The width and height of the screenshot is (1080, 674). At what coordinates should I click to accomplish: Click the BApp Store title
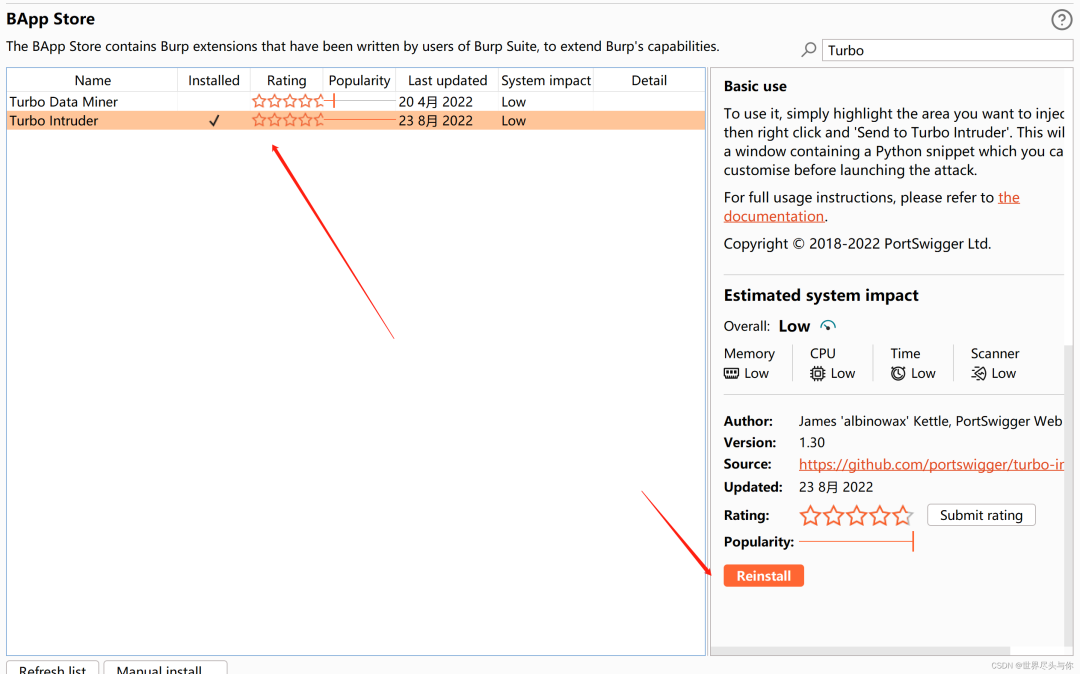50,19
